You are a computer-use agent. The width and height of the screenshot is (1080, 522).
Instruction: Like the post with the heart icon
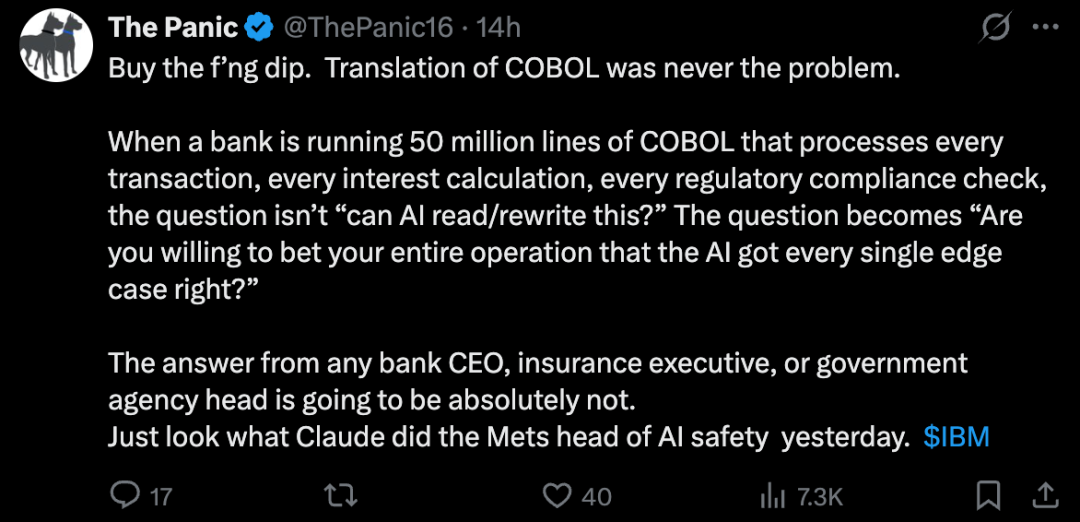coord(556,495)
